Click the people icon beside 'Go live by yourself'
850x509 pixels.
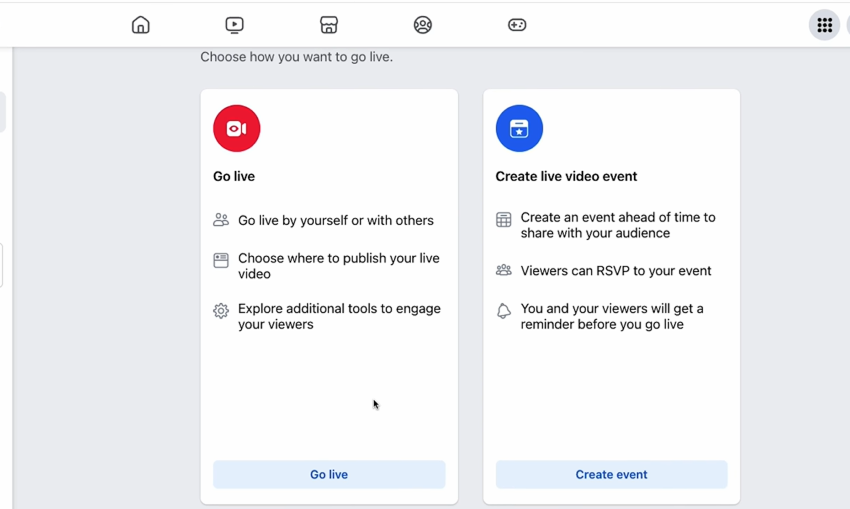tap(221, 220)
